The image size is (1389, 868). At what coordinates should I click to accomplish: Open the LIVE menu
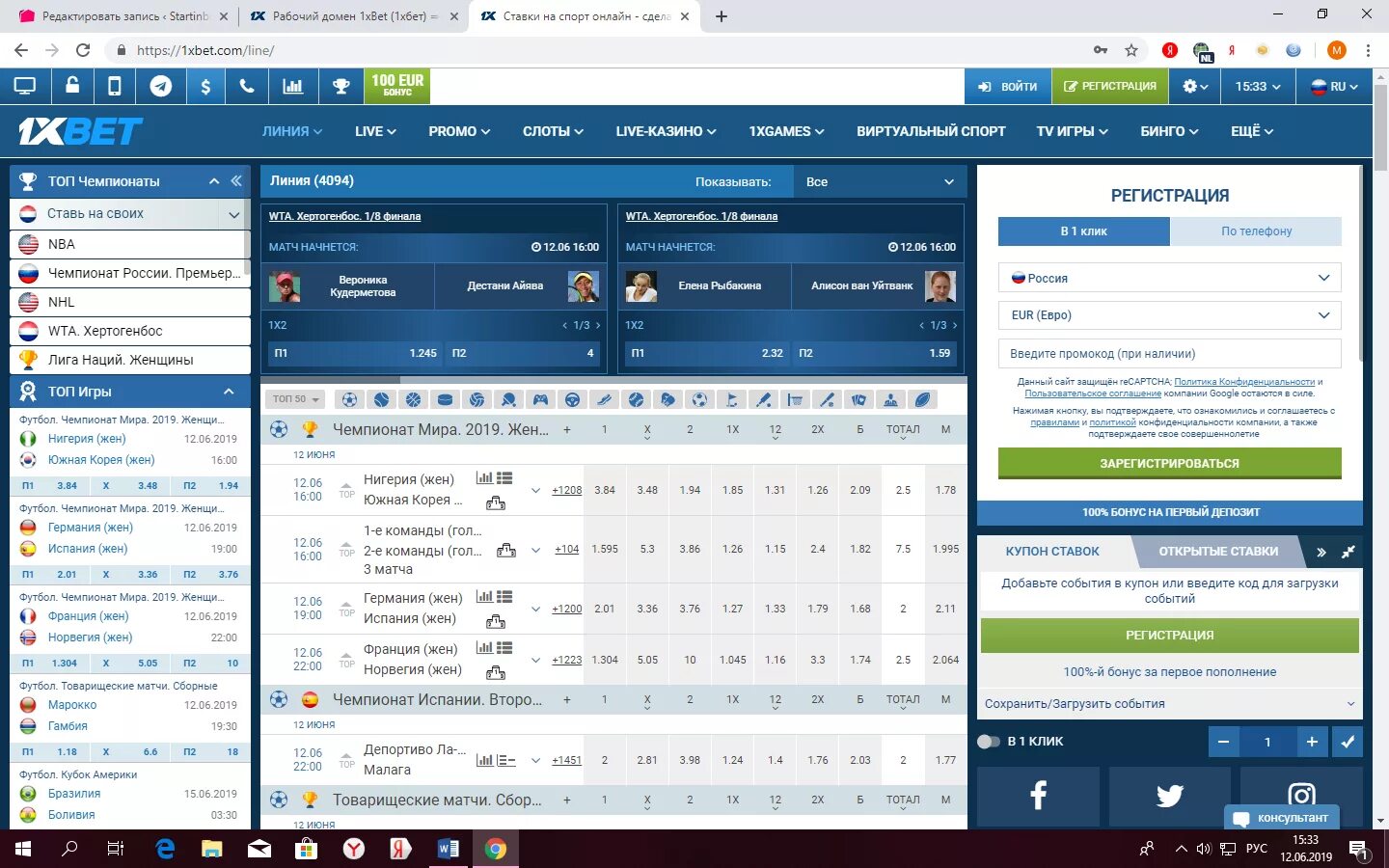pos(375,131)
